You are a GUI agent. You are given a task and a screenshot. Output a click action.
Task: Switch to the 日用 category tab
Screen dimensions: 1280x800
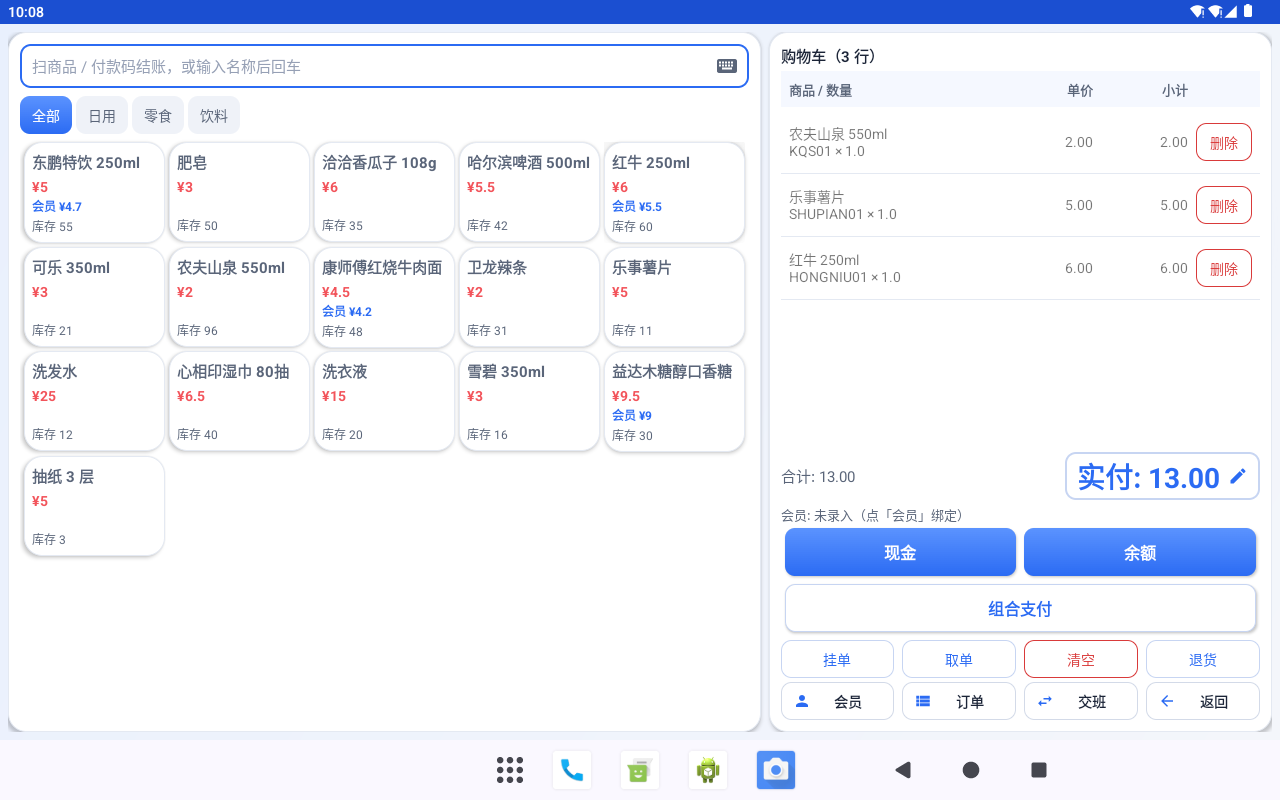(x=102, y=116)
